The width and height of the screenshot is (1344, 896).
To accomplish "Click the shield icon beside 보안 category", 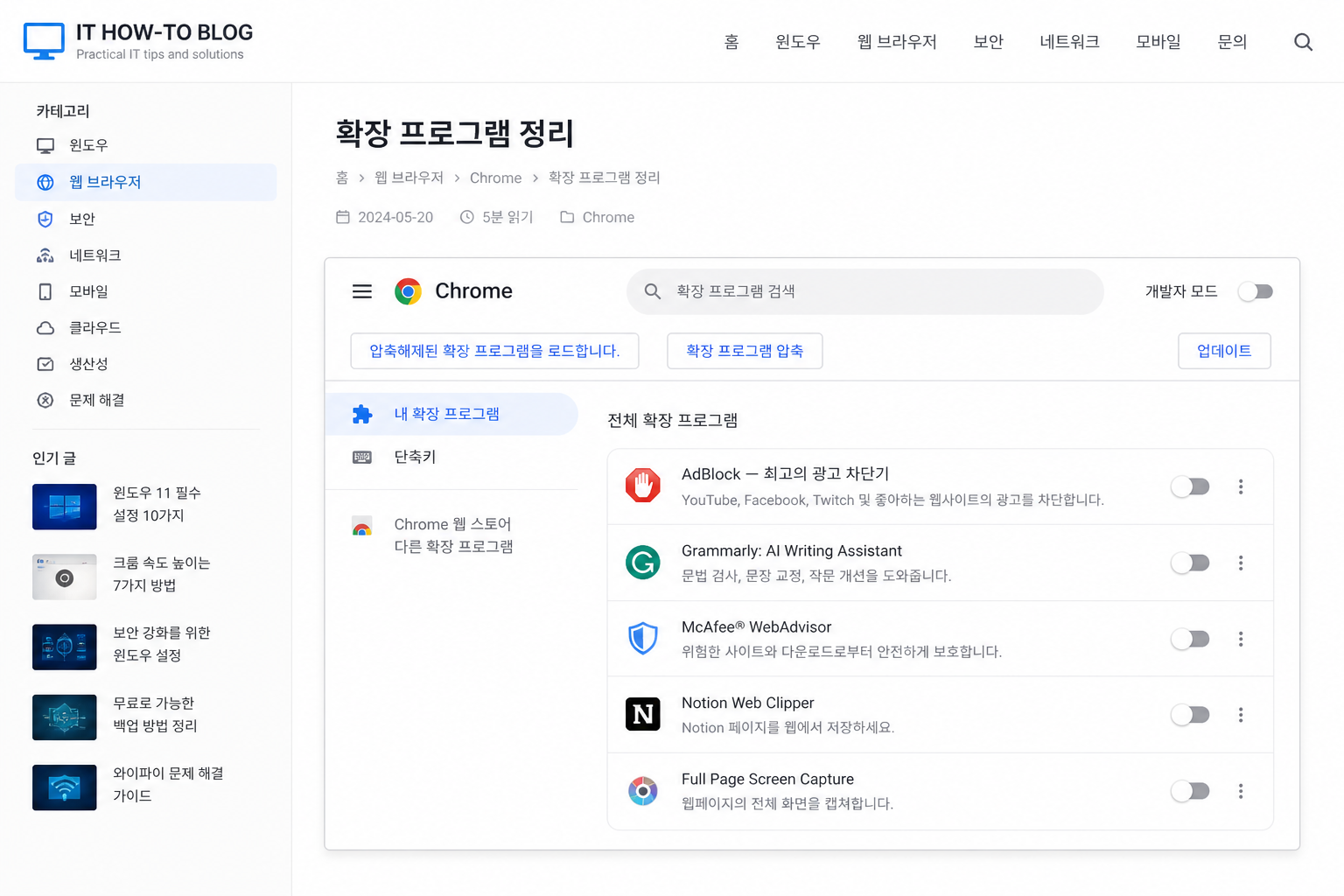I will (x=45, y=219).
